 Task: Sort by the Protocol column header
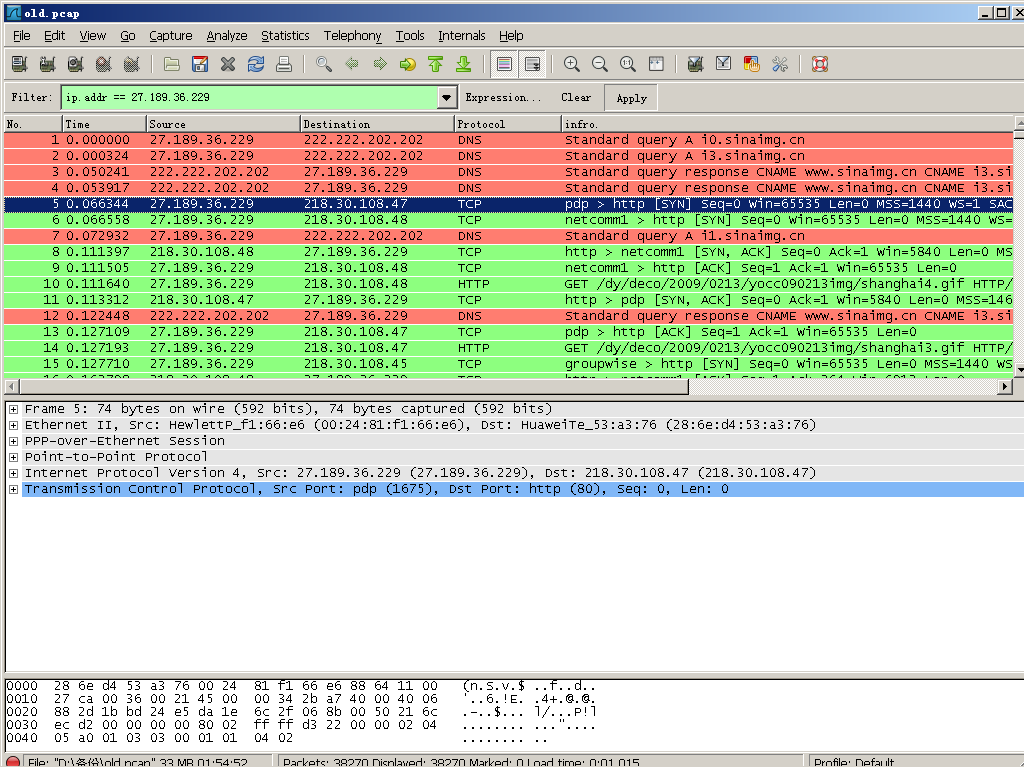click(x=507, y=123)
